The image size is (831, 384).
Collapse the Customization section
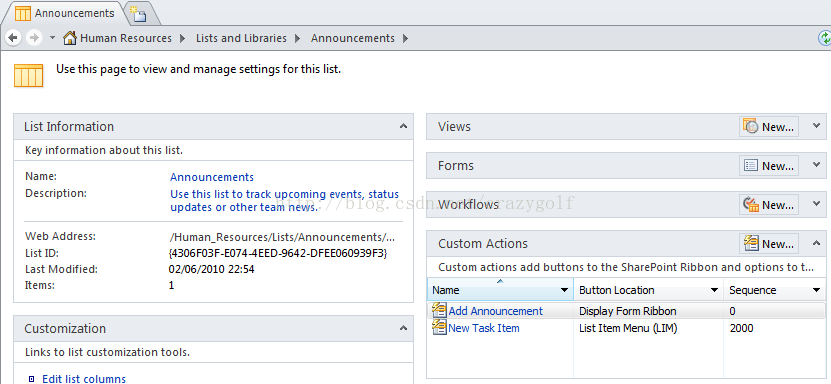click(403, 328)
